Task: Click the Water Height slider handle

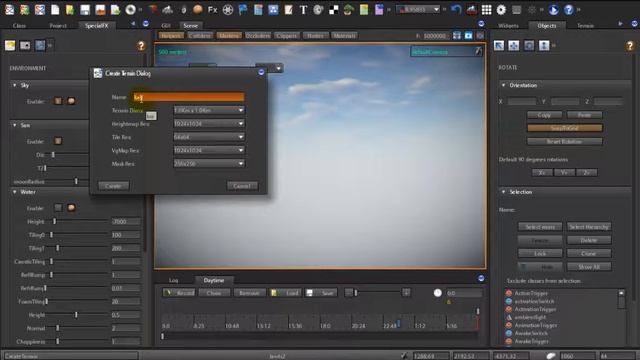Action: [54, 221]
